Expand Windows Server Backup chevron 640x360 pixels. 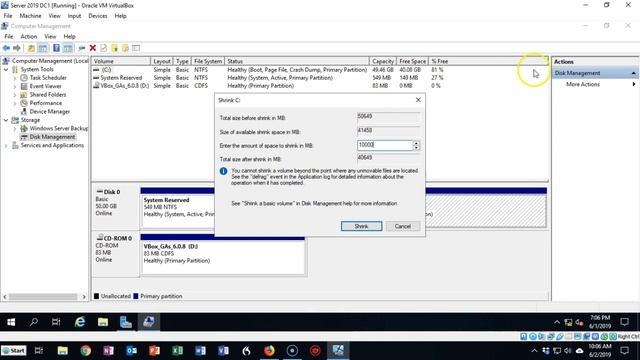click(x=15, y=128)
